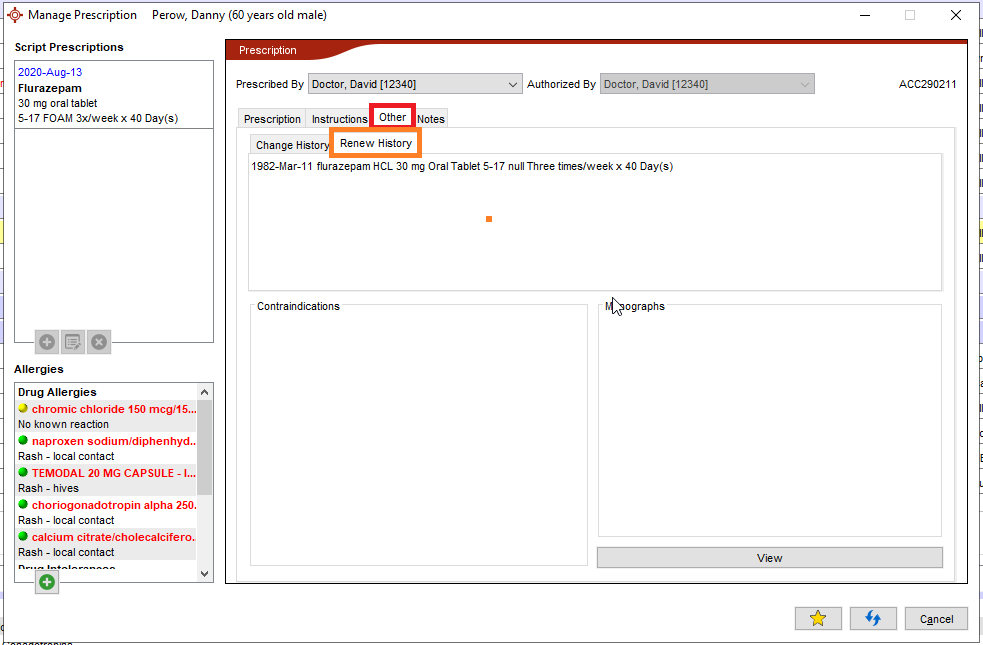Add a new allergy with green plus
Image resolution: width=983 pixels, height=645 pixels.
point(47,582)
